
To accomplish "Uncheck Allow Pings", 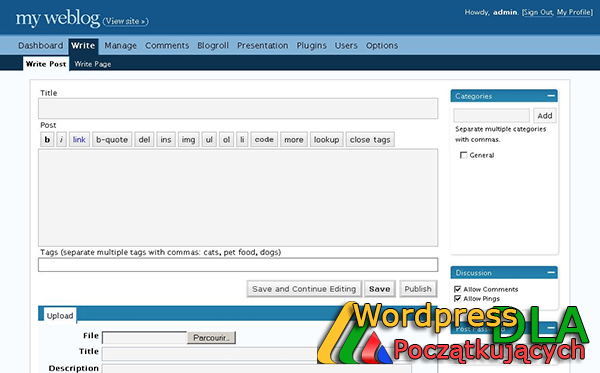I will (x=457, y=298).
